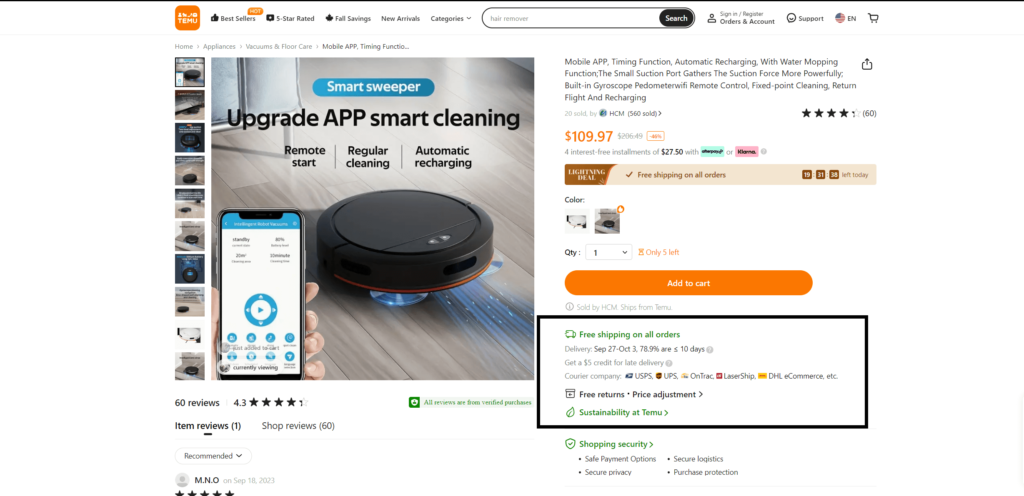Switch to Shop reviews (60) tab

298,426
